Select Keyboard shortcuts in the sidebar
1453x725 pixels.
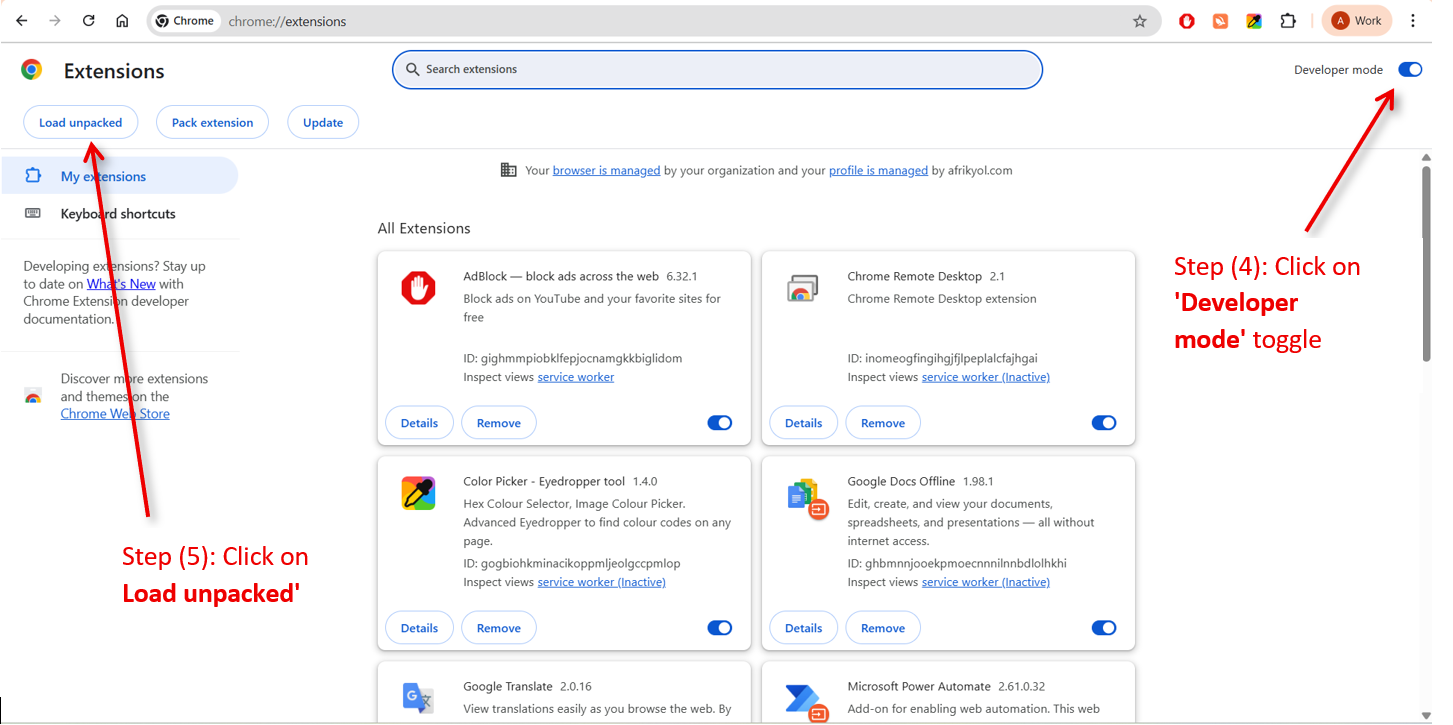click(x=118, y=214)
